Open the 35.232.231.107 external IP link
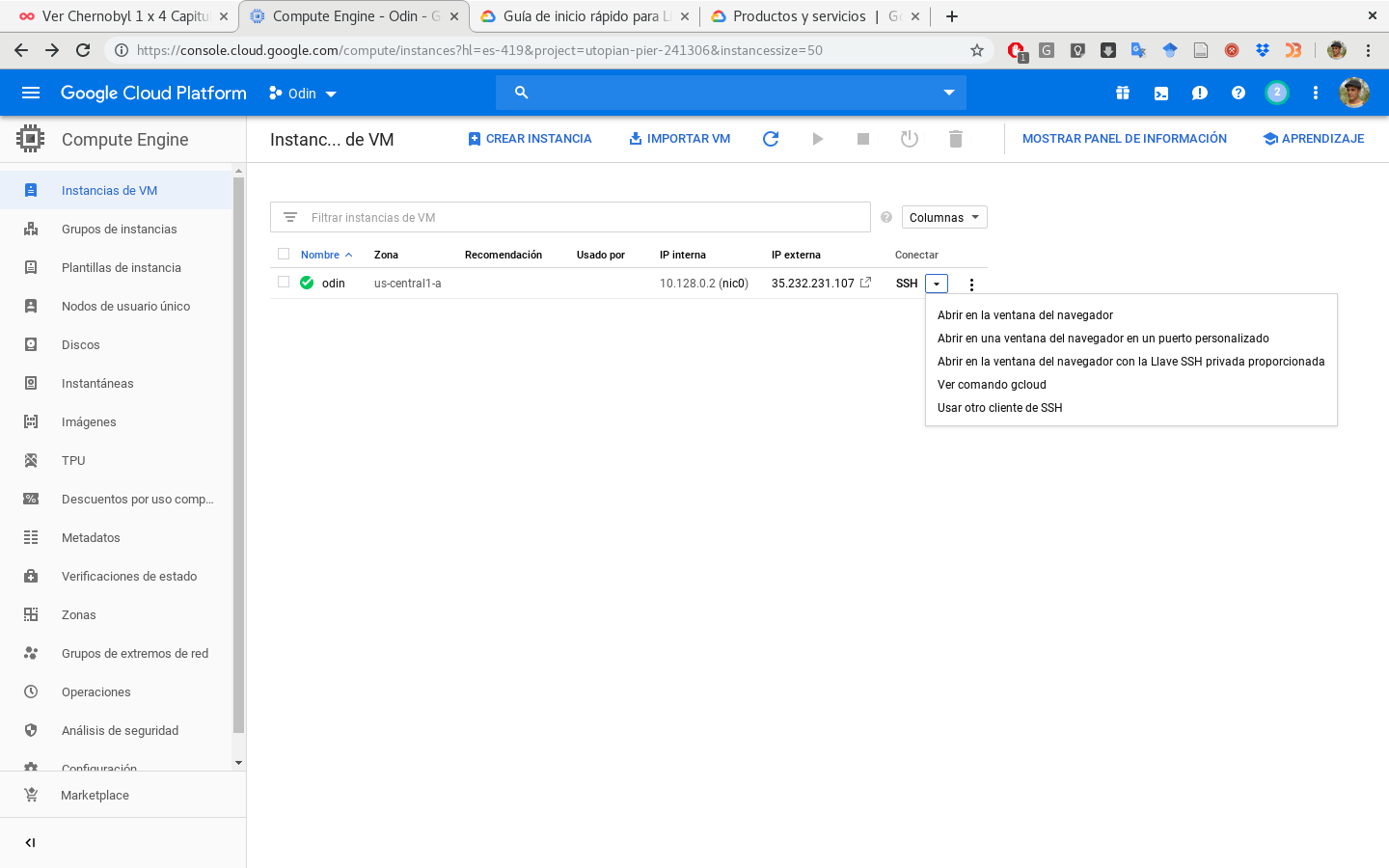Screen dimensions: 1389x868 coord(813,283)
